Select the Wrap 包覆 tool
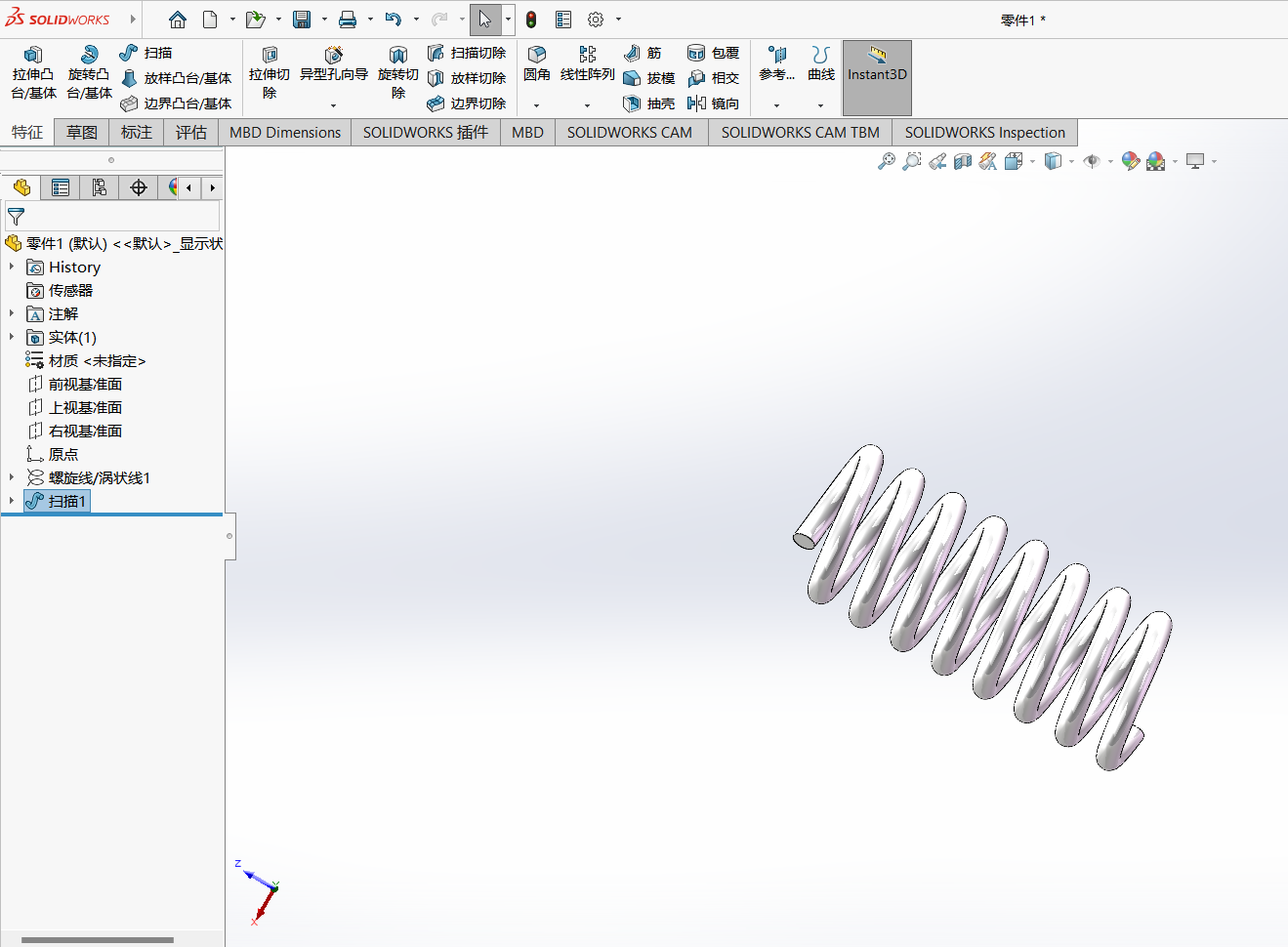The width and height of the screenshot is (1288, 947). [713, 53]
